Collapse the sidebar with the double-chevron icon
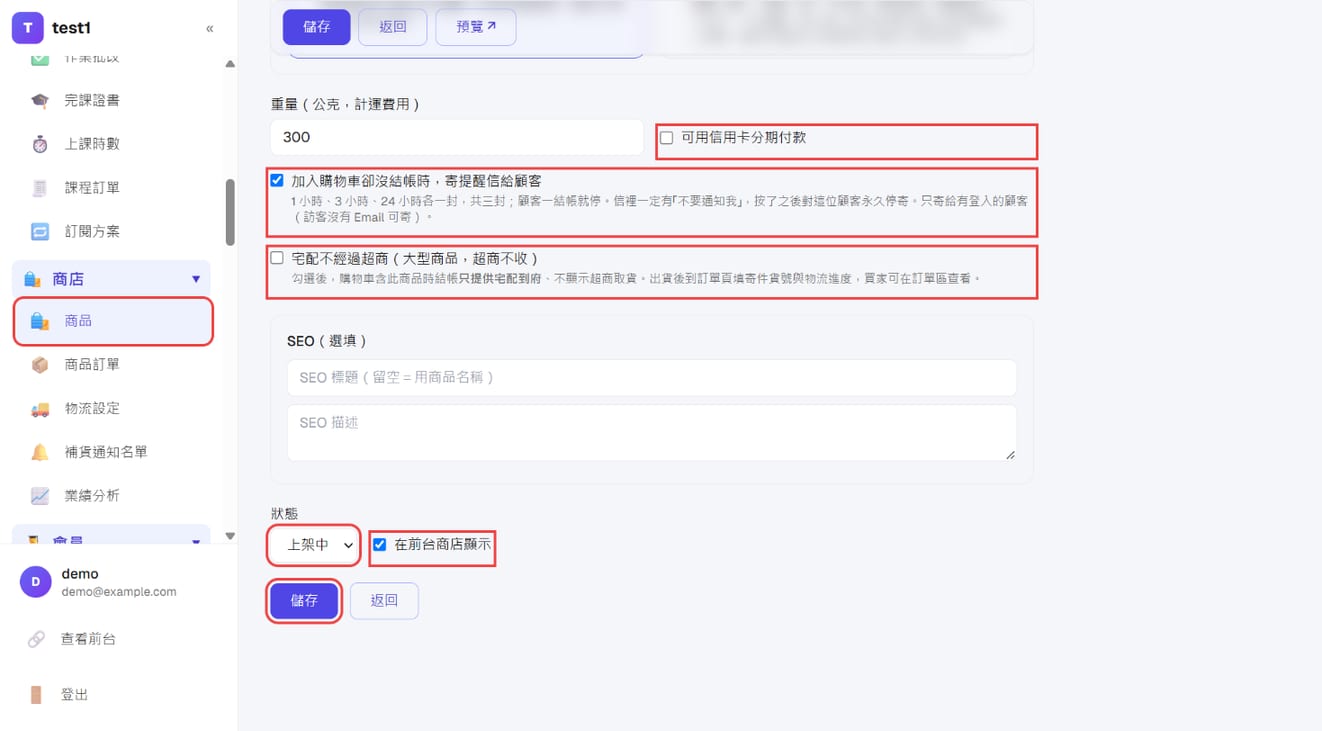Image resolution: width=1322 pixels, height=731 pixels. [209, 28]
